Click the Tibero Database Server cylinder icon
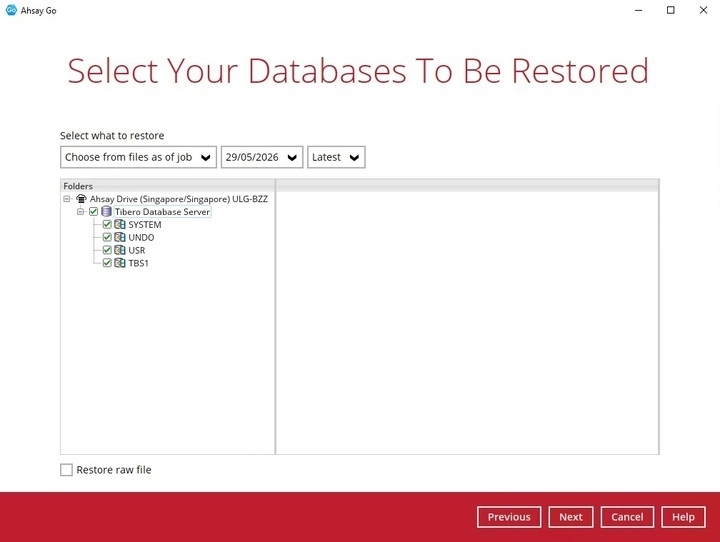The image size is (720, 542). [x=106, y=211]
